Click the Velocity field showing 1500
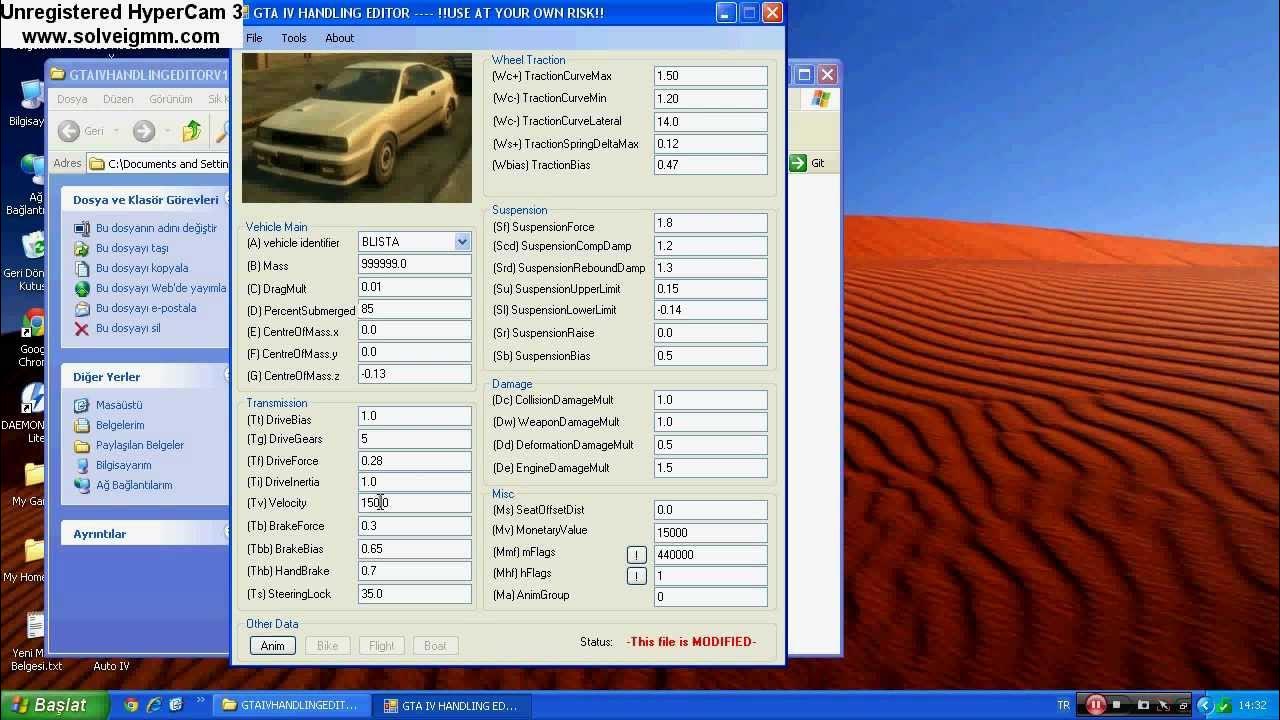 [x=414, y=503]
